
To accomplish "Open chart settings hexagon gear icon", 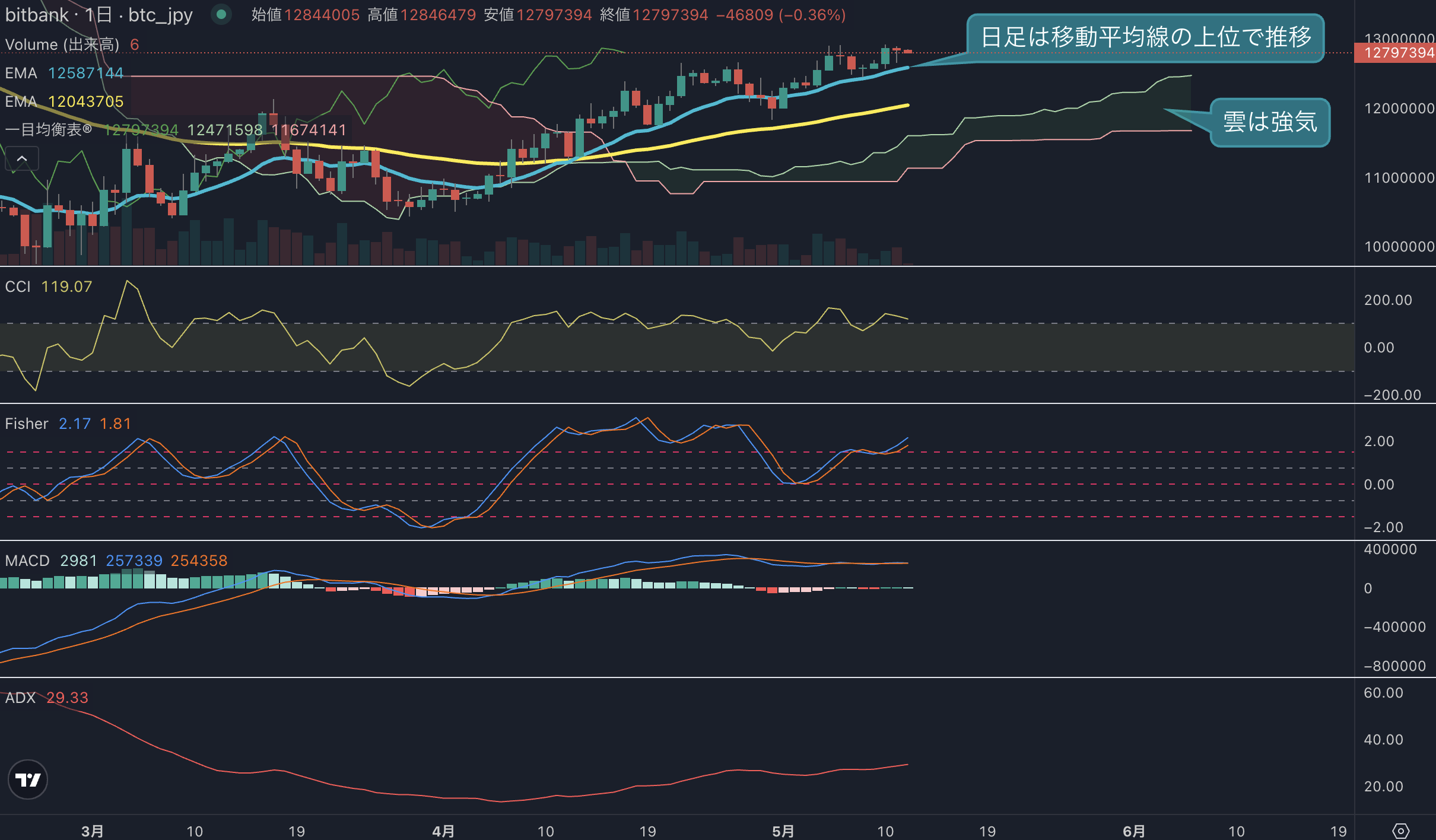I will click(1400, 831).
